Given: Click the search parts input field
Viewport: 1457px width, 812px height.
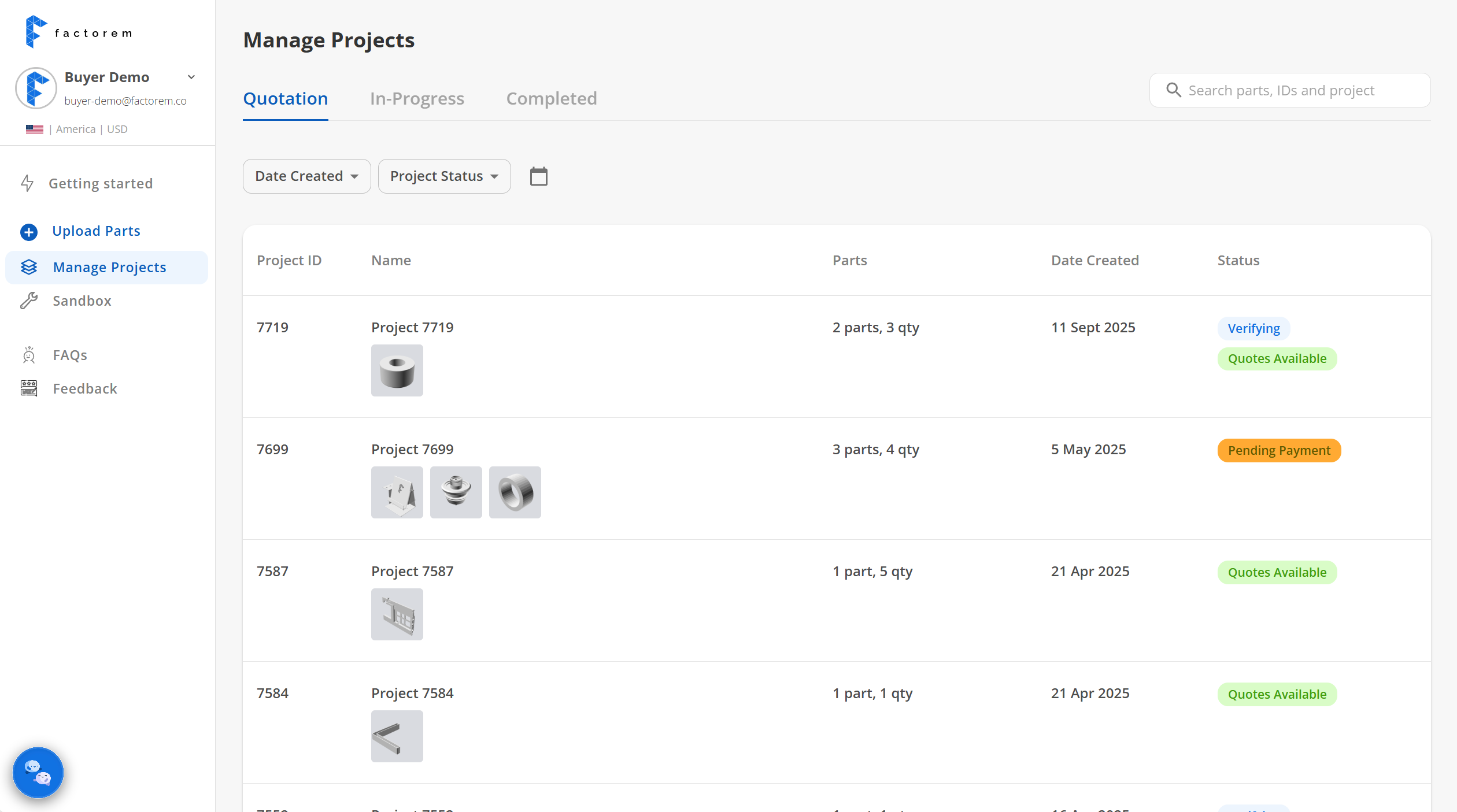Looking at the screenshot, I should (x=1289, y=90).
